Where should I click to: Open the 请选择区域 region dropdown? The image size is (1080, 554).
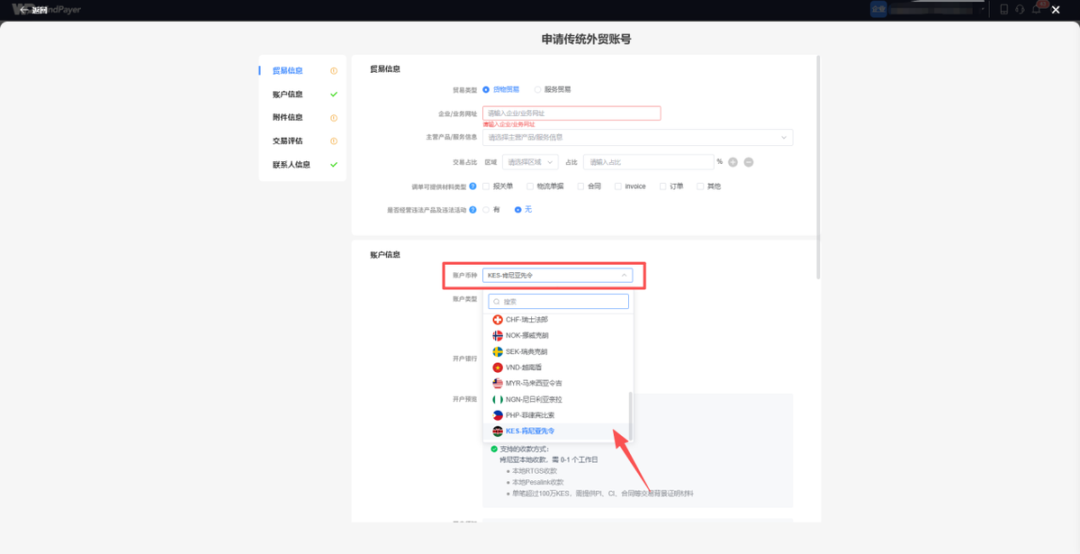click(x=530, y=163)
